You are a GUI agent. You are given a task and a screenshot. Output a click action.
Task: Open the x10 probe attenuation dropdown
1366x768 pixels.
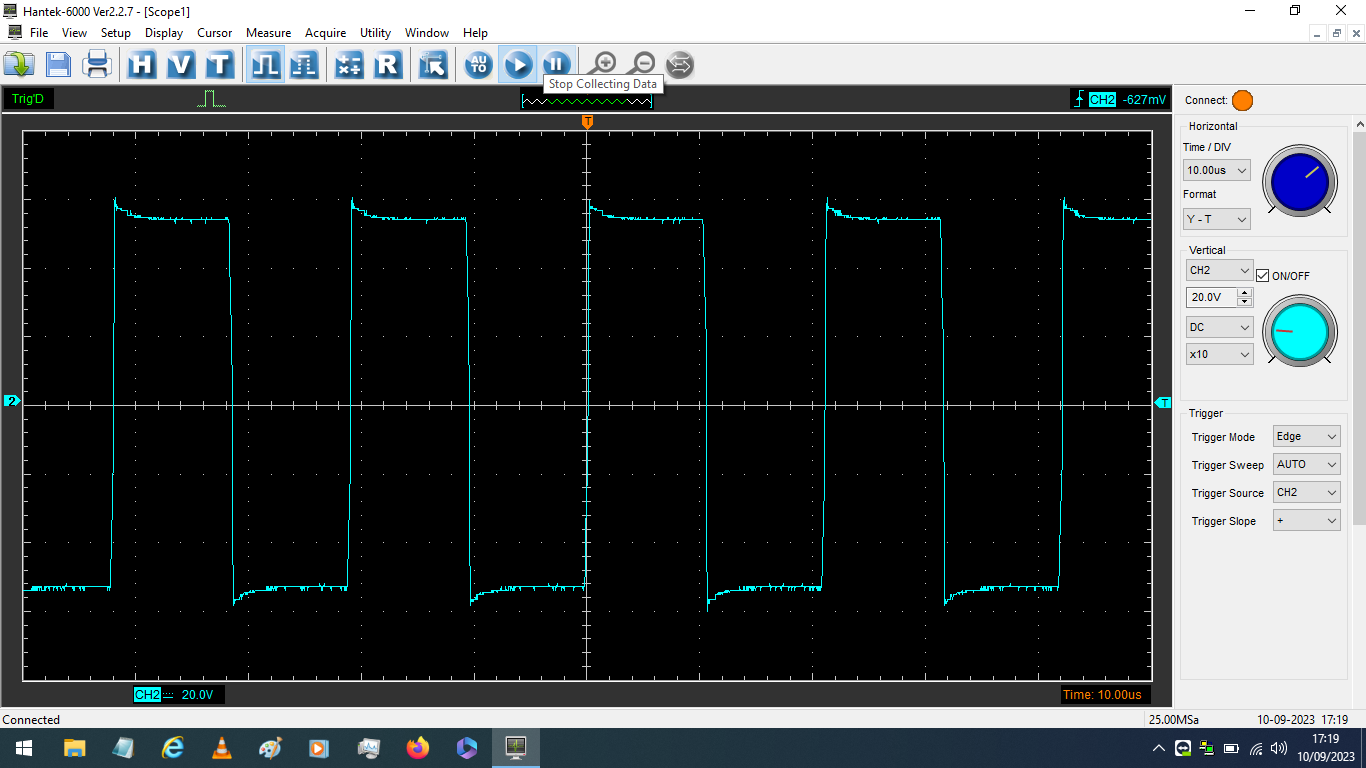pos(1219,354)
